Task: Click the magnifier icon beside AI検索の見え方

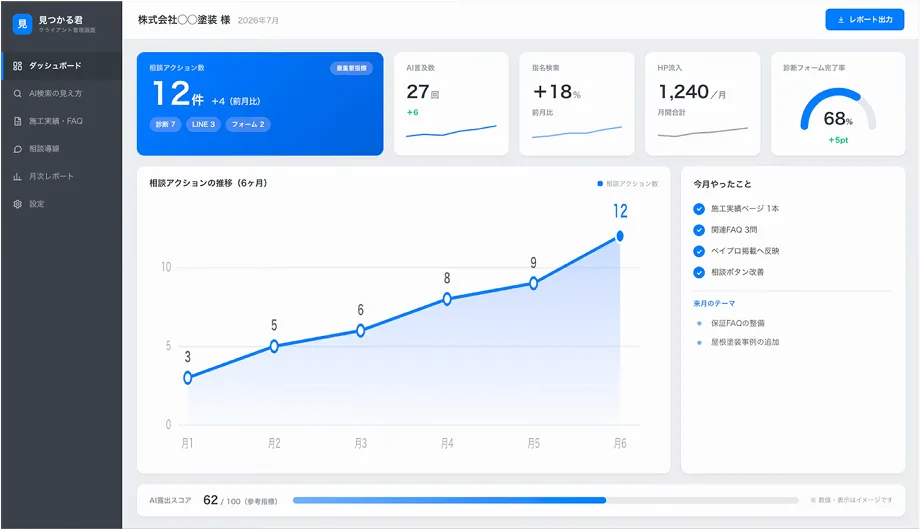Action: [x=18, y=93]
